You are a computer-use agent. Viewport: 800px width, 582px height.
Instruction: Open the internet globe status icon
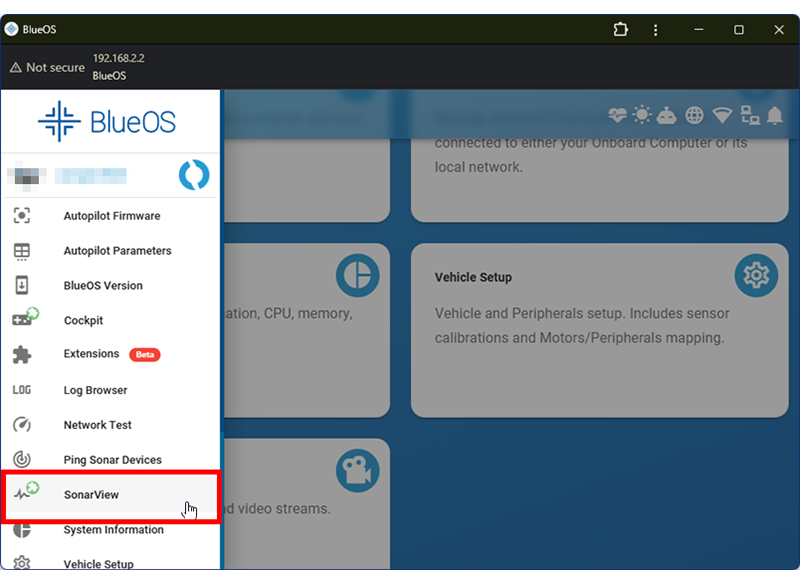coord(694,115)
